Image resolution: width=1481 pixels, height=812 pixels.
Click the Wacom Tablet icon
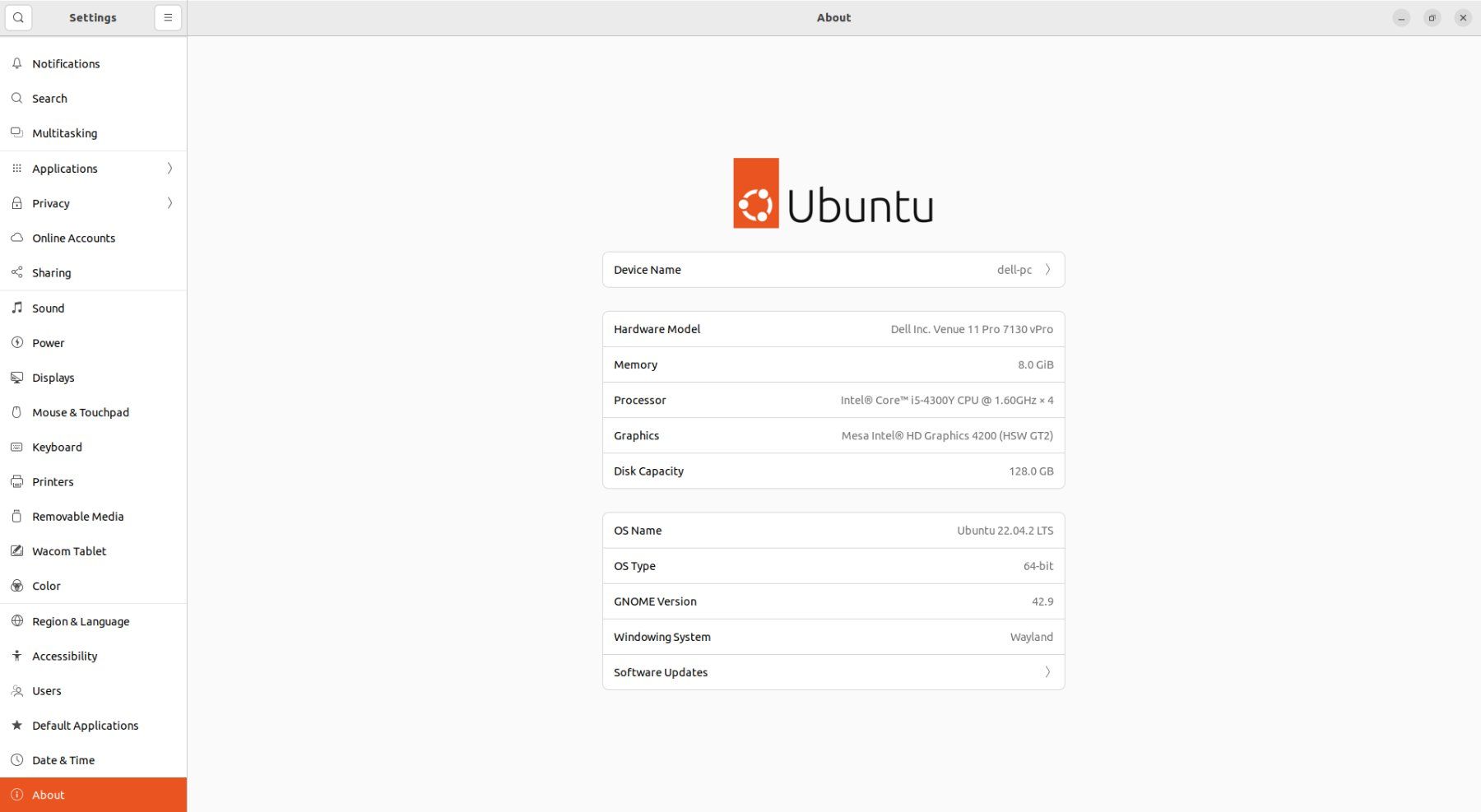[16, 551]
